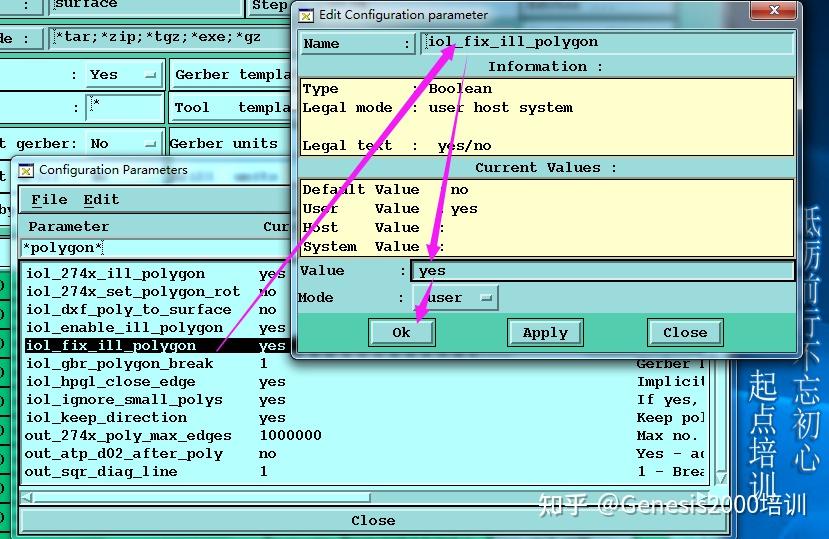The height and width of the screenshot is (539, 829).
Task: Click the Name field showing iol_fix_ill_polygon
Action: pos(607,42)
